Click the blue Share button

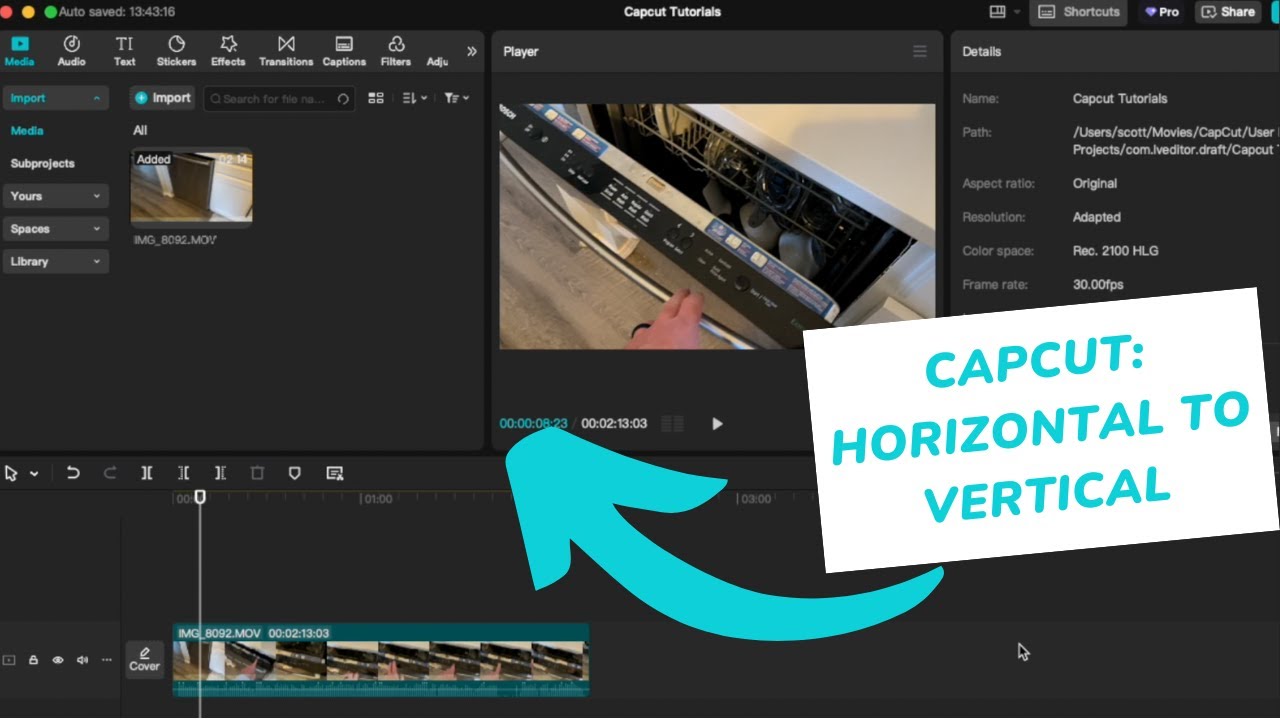tap(1228, 11)
